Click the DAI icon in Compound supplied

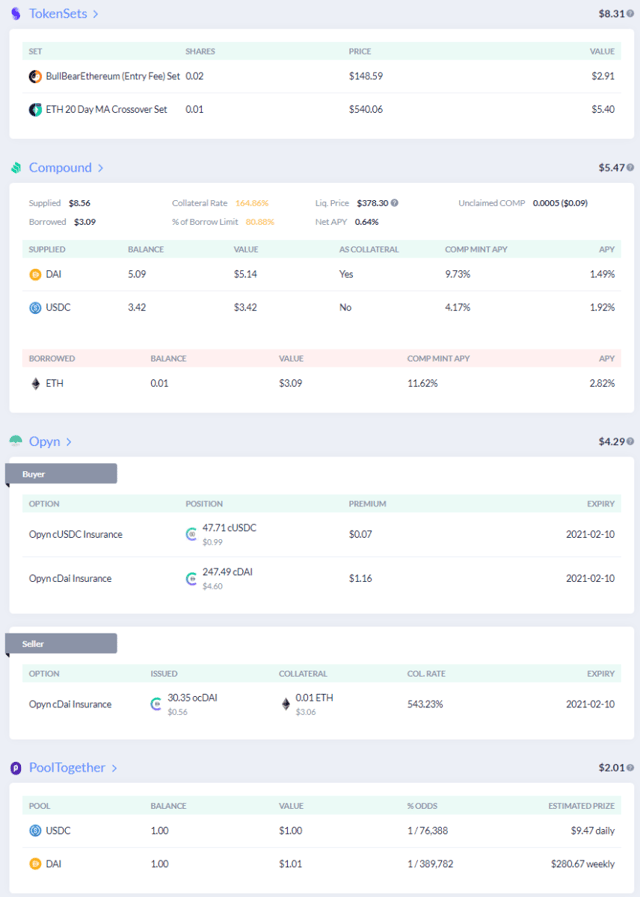(x=35, y=275)
